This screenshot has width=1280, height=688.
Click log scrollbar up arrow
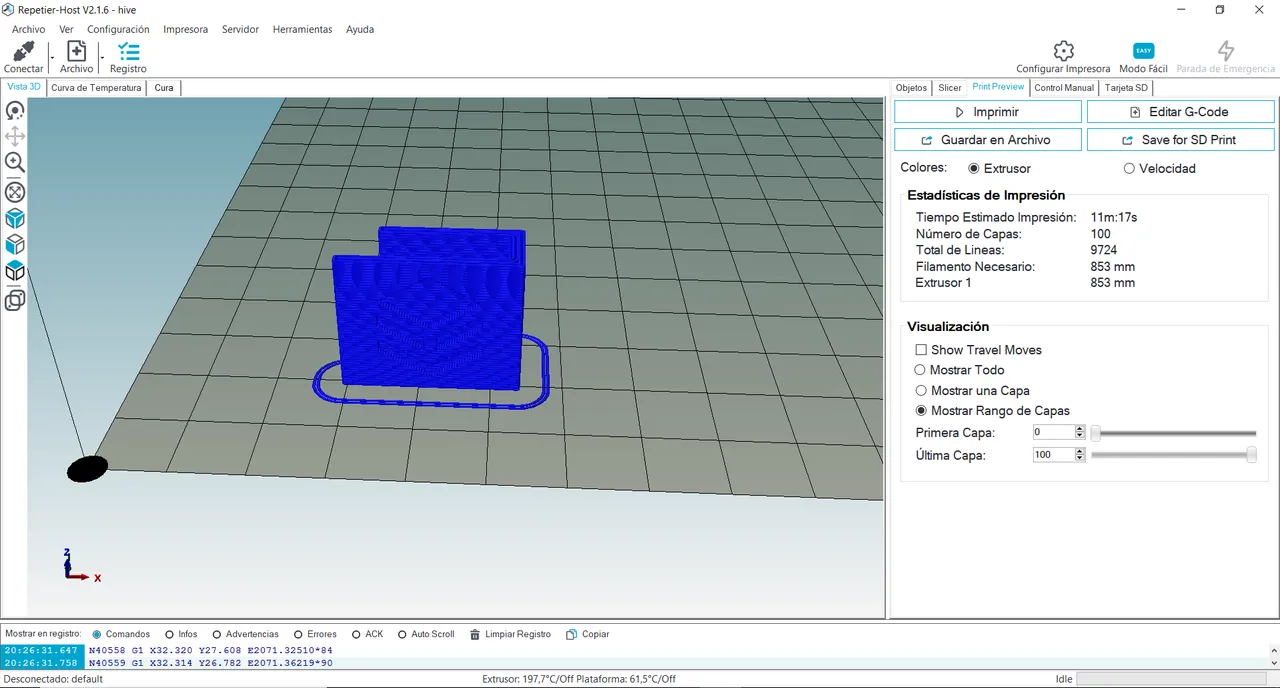point(1273,649)
